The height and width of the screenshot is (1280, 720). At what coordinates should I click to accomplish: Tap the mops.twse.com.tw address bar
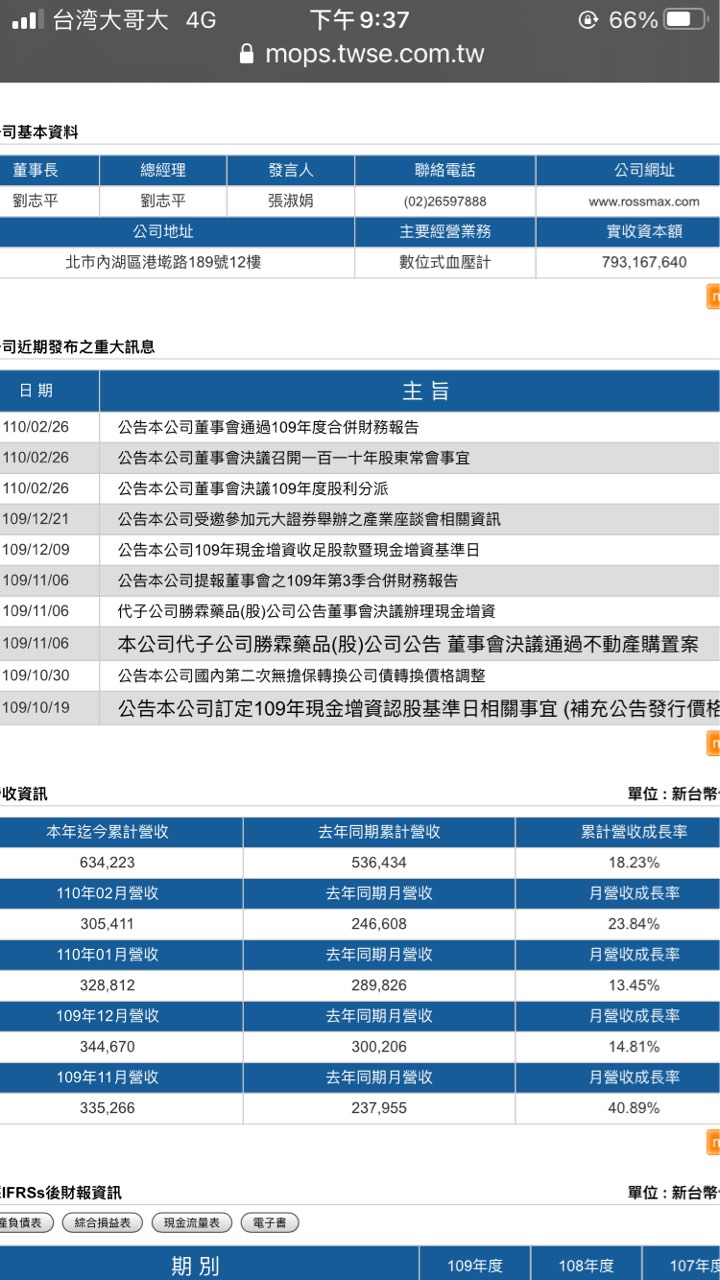373,54
